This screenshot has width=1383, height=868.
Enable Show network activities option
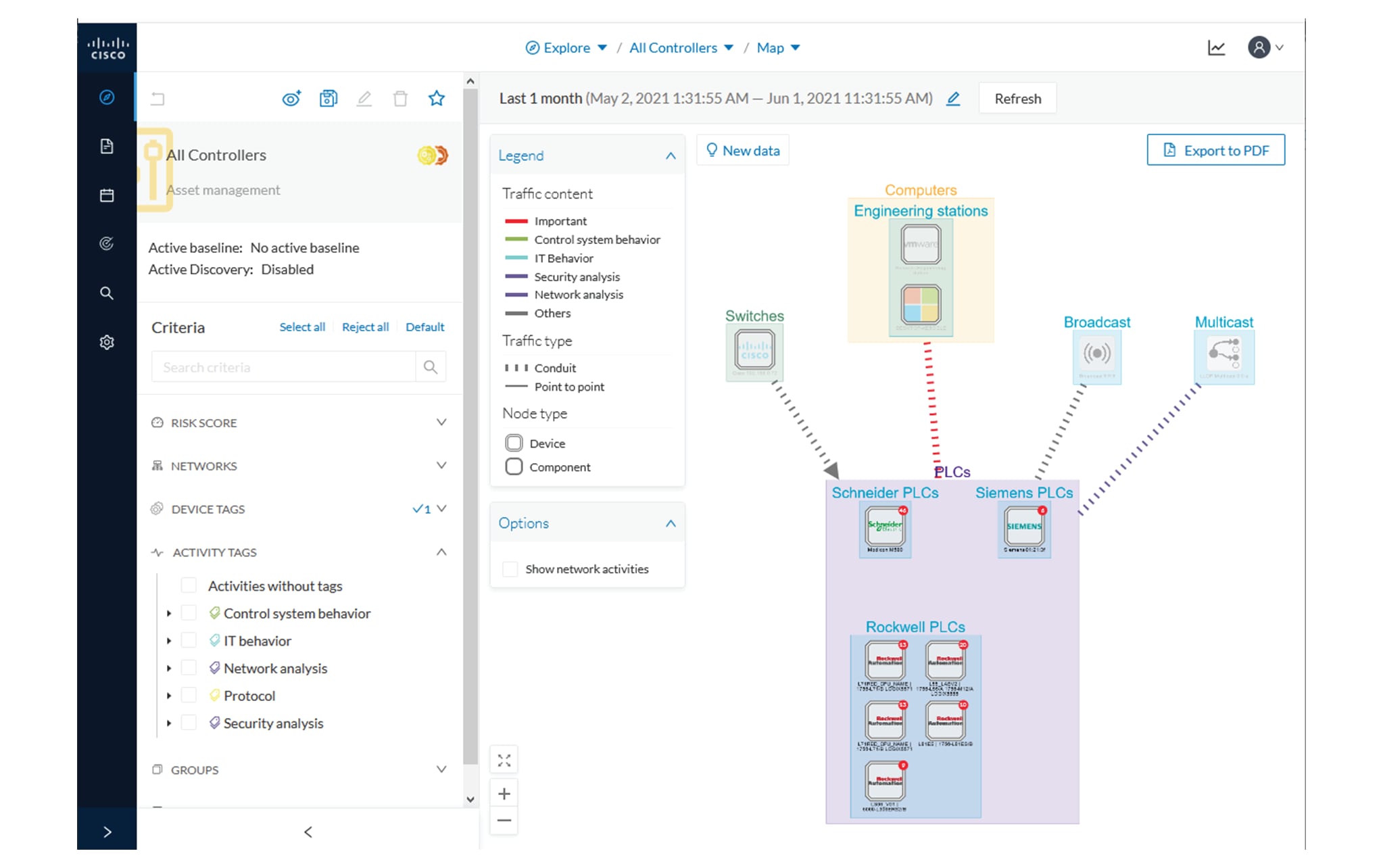point(510,569)
